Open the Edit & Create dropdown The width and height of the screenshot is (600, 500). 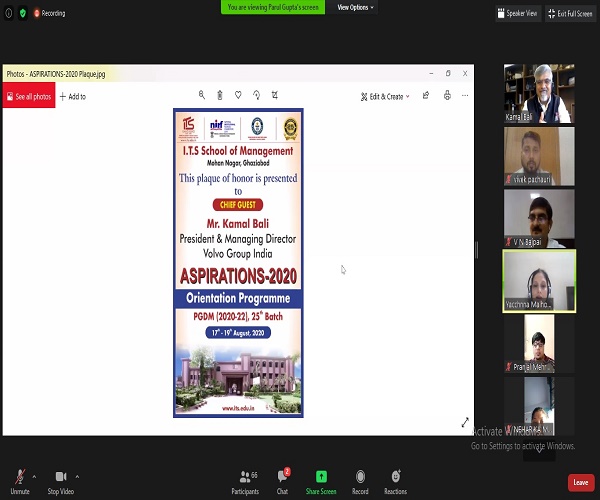click(385, 96)
